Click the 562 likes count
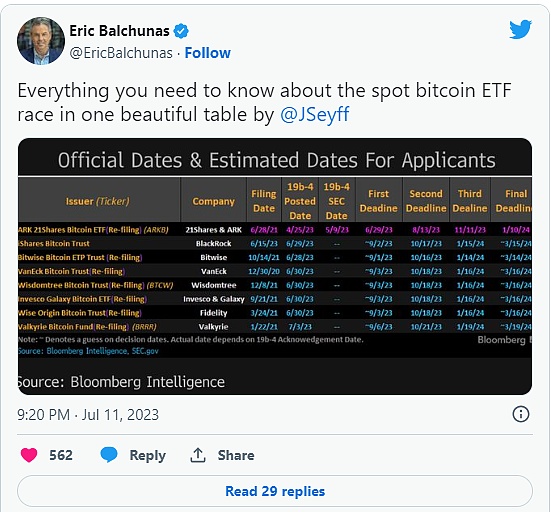This screenshot has width=551, height=512. coord(61,455)
